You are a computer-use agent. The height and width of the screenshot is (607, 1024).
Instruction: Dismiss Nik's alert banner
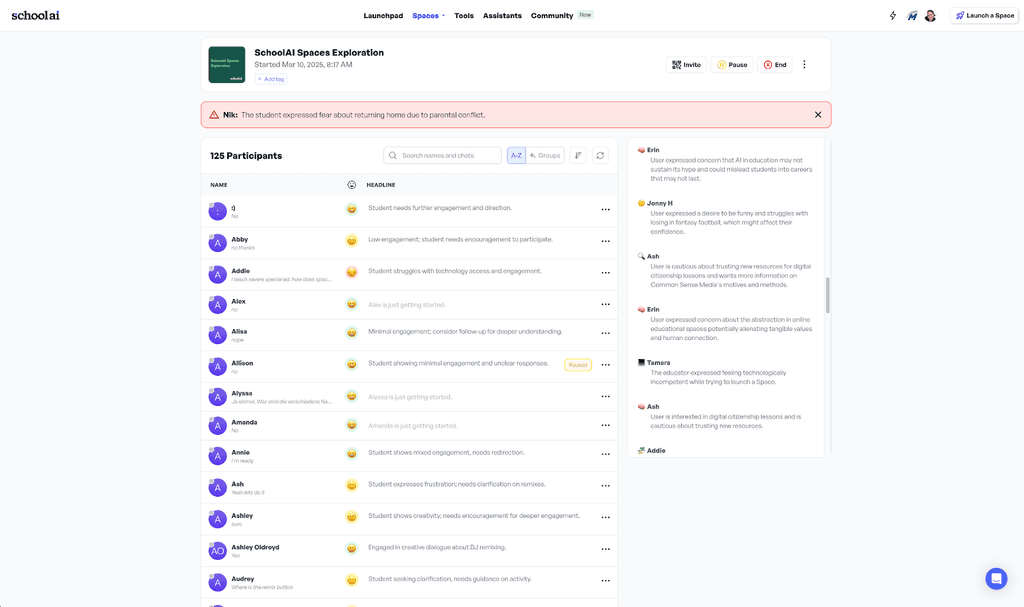(816, 115)
